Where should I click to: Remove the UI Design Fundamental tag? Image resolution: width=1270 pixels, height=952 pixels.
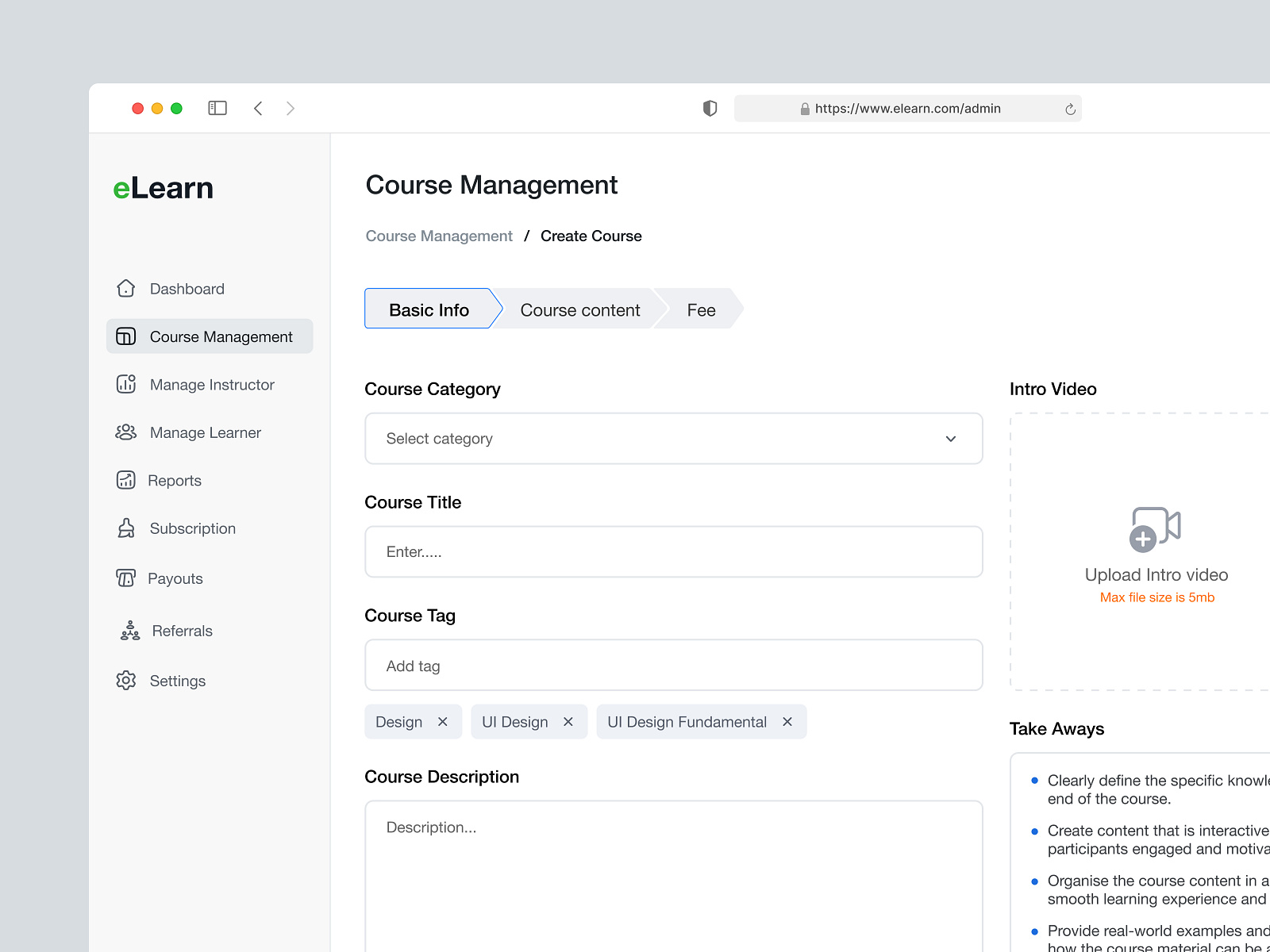pos(787,722)
